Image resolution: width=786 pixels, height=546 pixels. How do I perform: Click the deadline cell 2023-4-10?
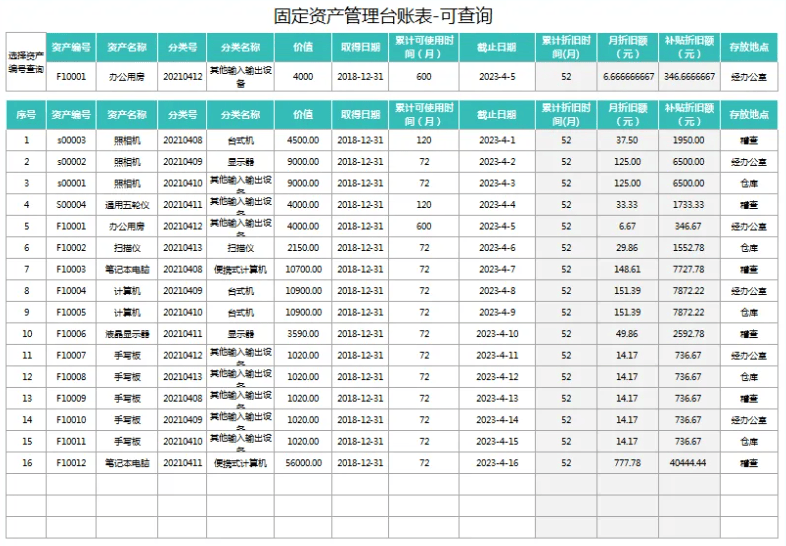coord(498,334)
